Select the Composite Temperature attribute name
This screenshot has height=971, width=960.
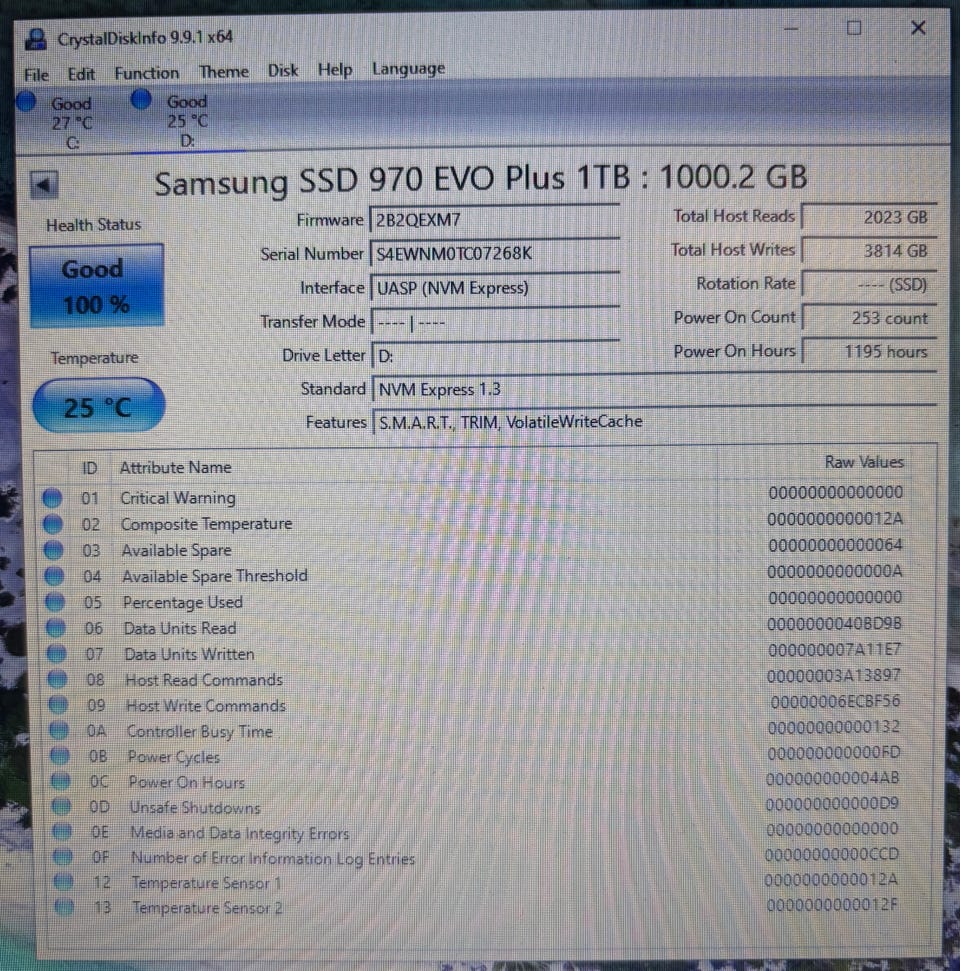click(206, 524)
